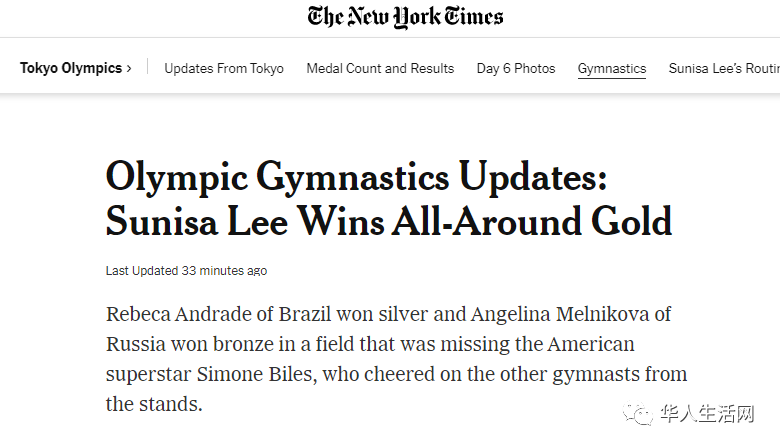780x448 pixels.
Task: Go to Updates From Tokyo tab
Action: [224, 69]
